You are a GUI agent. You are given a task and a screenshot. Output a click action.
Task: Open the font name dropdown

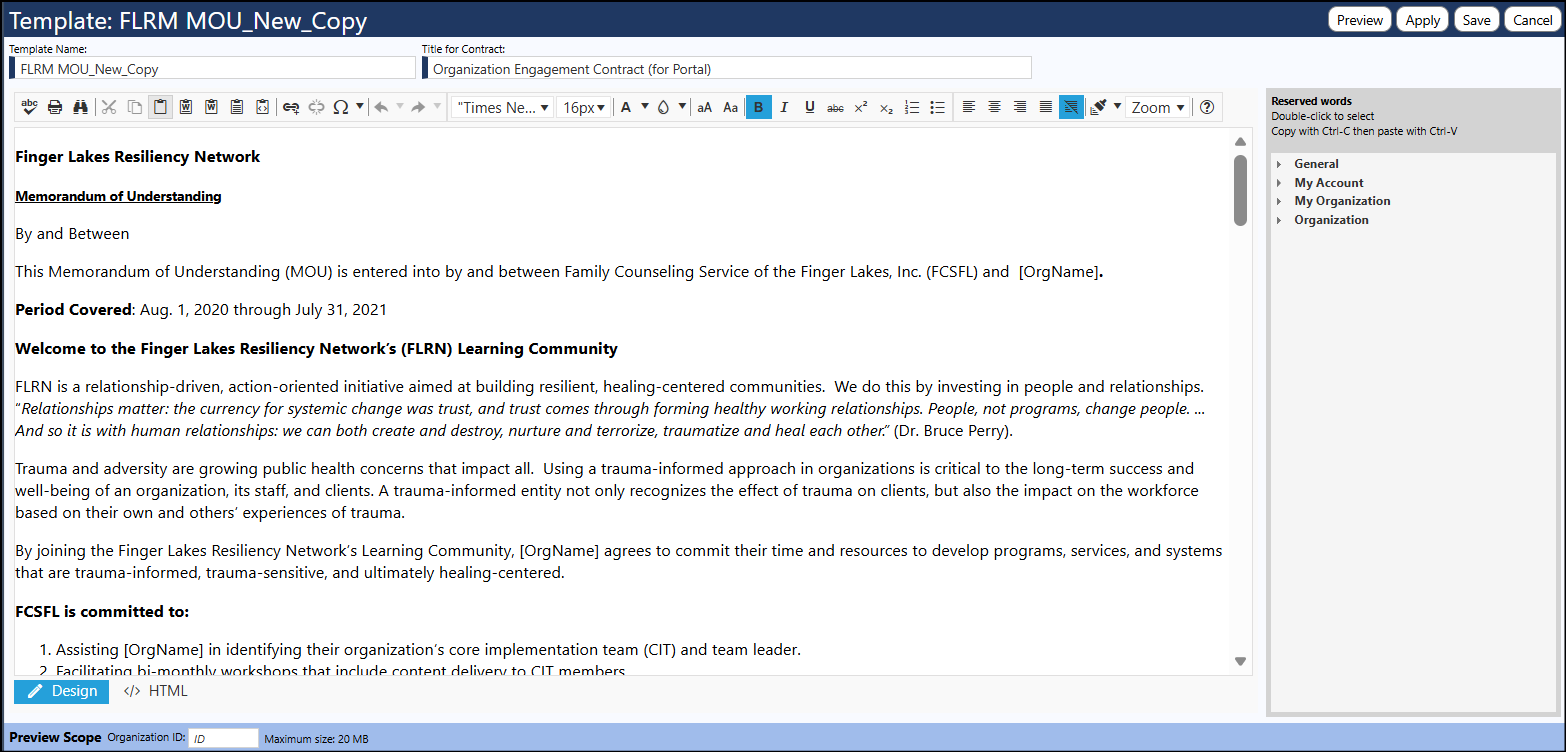502,107
